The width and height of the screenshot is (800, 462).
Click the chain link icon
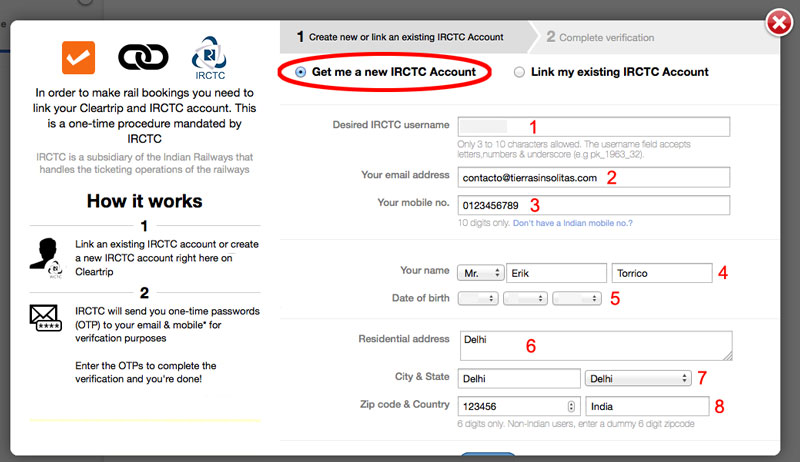[143, 57]
